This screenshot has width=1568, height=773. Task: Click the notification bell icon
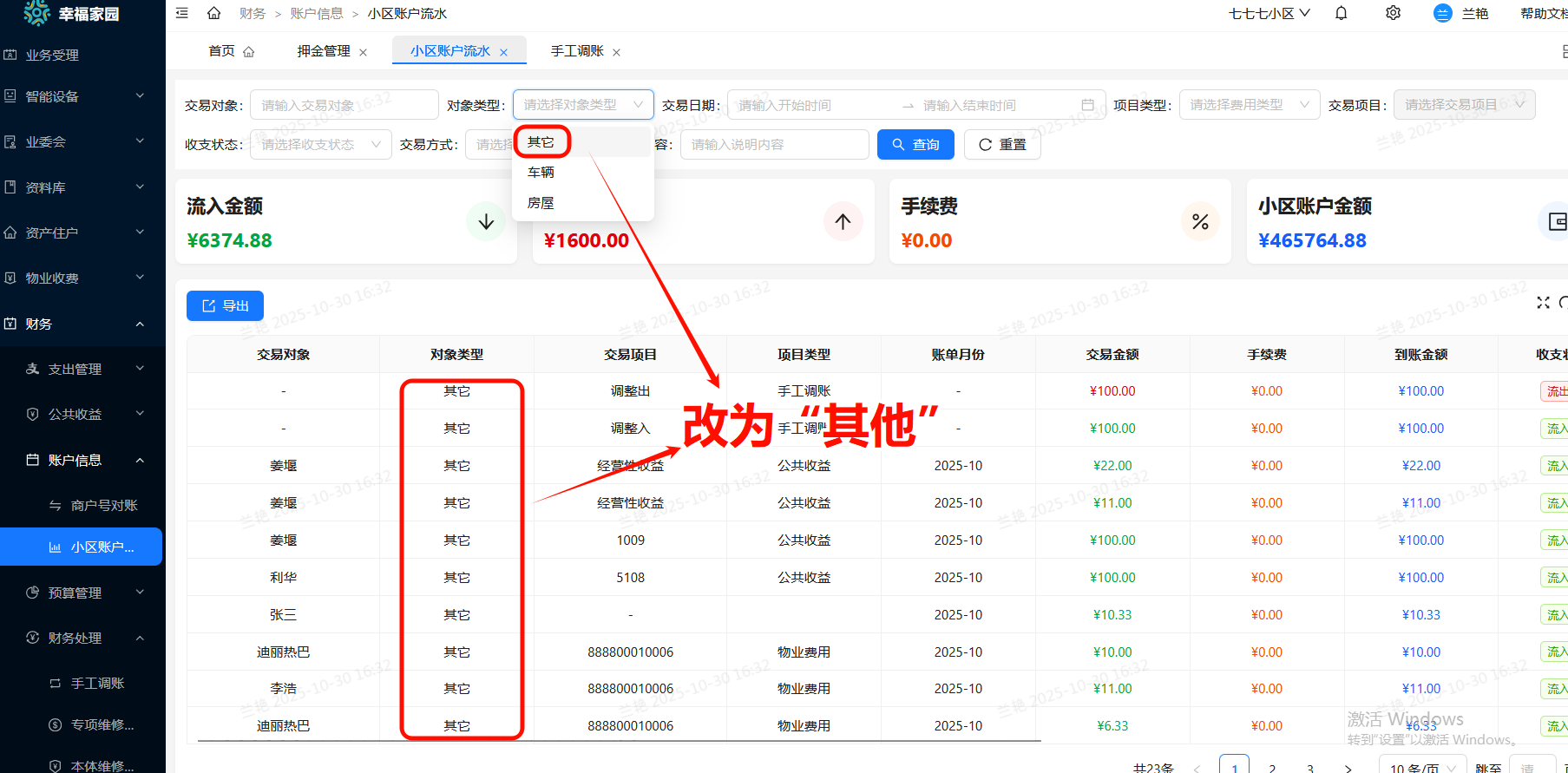pyautogui.click(x=1341, y=13)
